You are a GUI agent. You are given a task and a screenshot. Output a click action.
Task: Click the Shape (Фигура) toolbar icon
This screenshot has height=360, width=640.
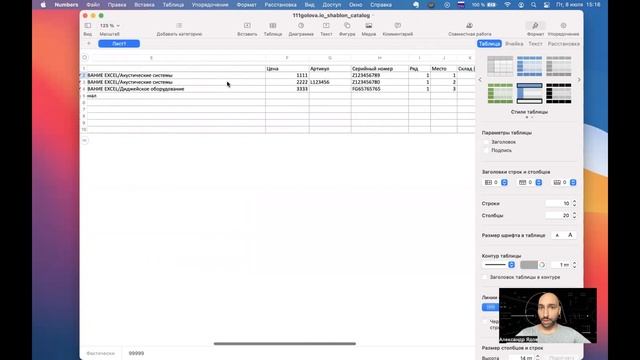pyautogui.click(x=347, y=26)
